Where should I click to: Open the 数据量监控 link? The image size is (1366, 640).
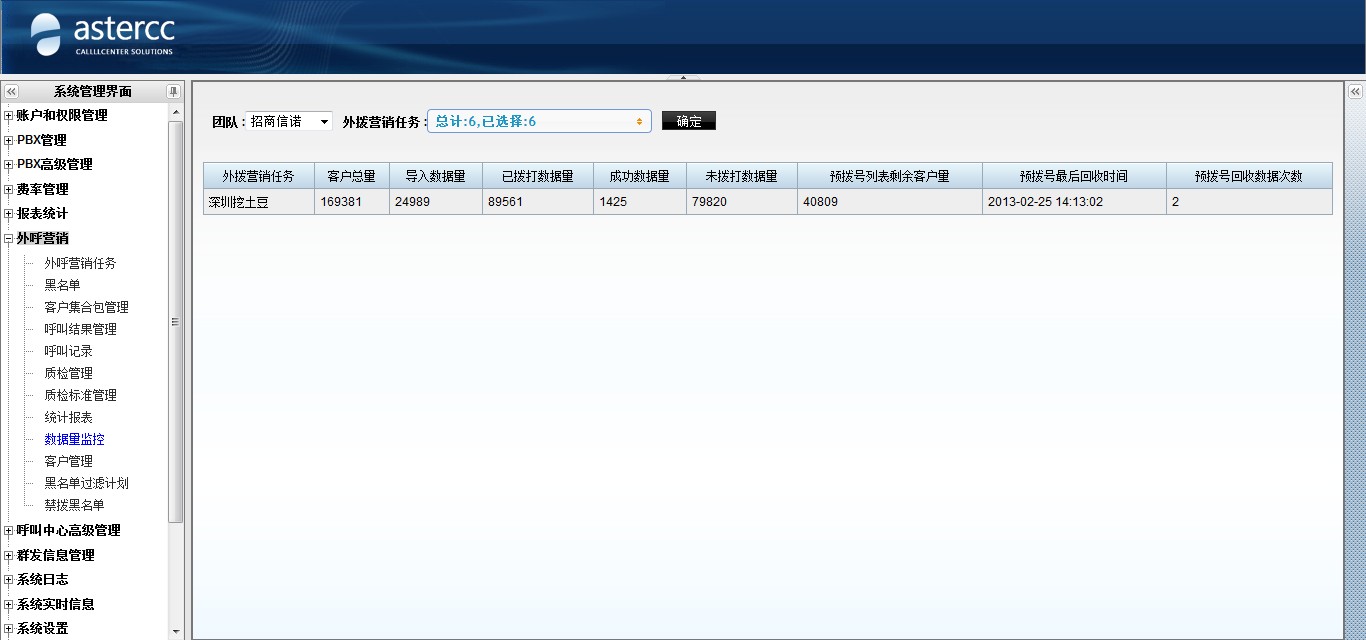coord(74,439)
